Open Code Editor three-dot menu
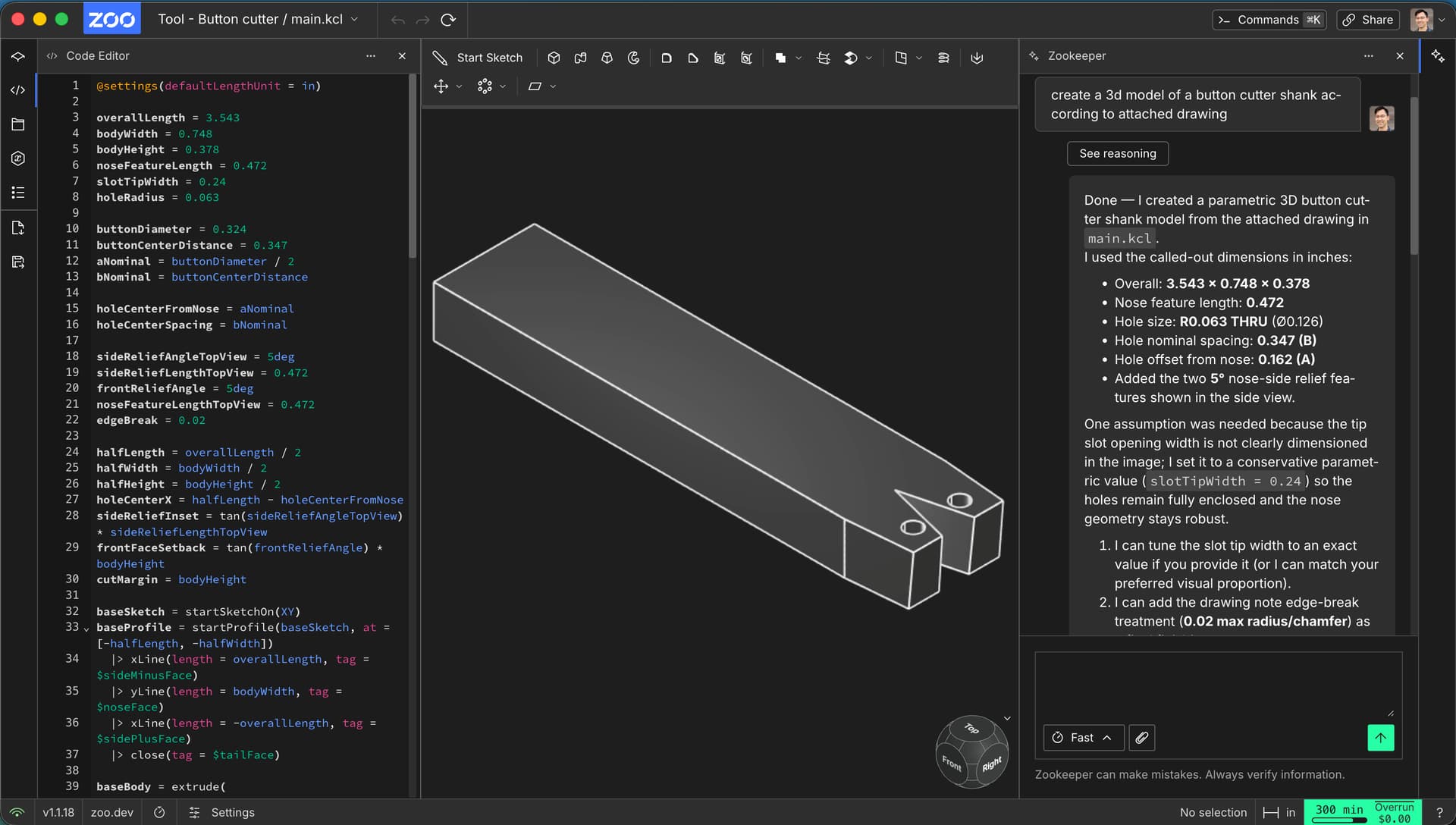The height and width of the screenshot is (825, 1456). click(370, 56)
